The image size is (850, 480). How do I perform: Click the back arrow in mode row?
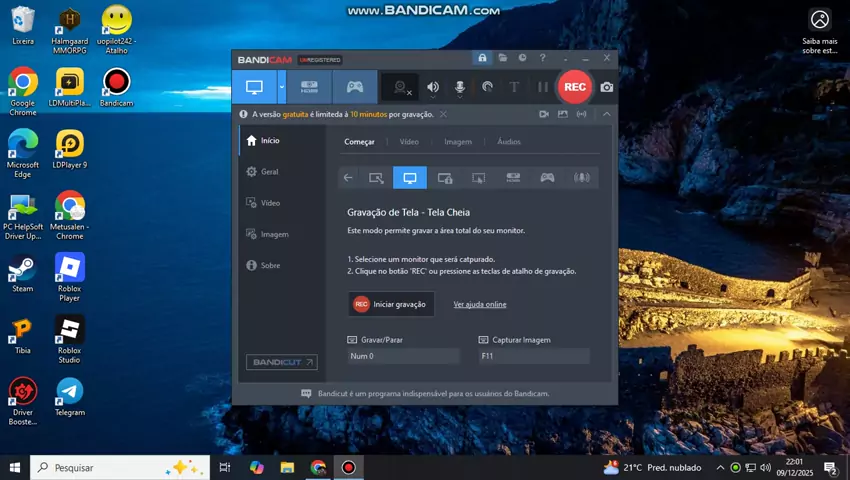click(348, 178)
